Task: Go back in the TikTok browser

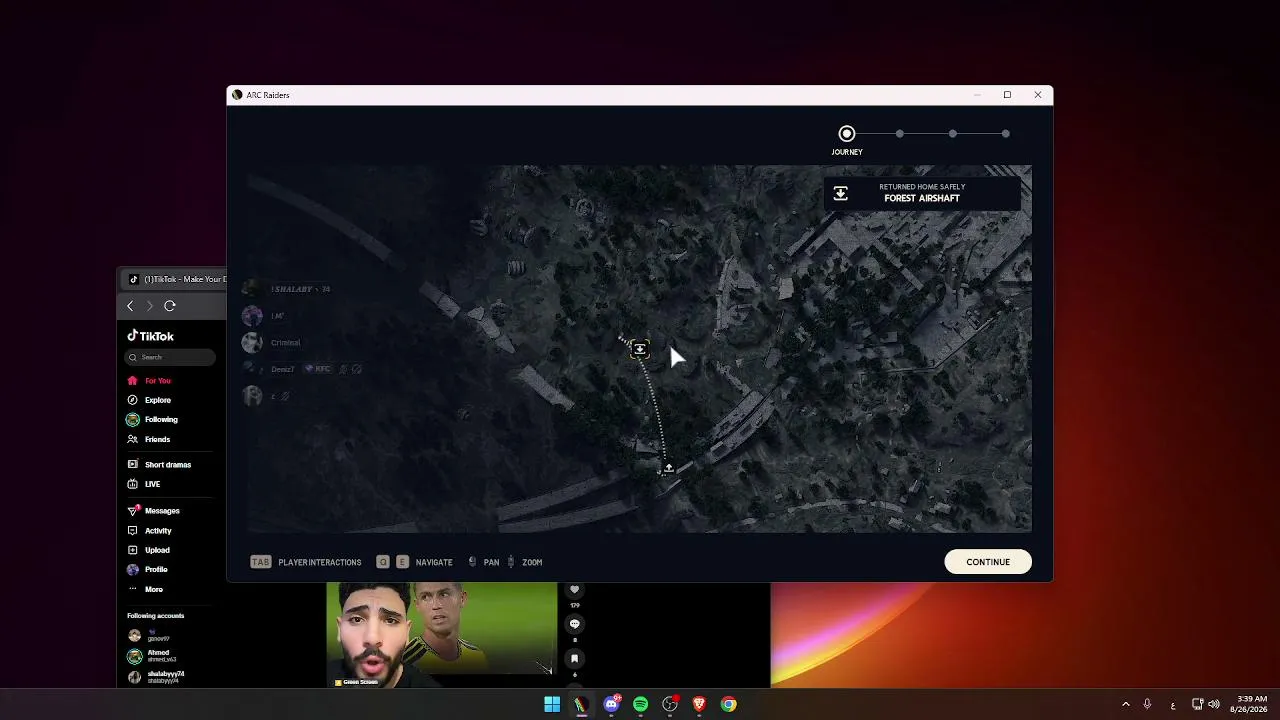Action: coord(130,306)
